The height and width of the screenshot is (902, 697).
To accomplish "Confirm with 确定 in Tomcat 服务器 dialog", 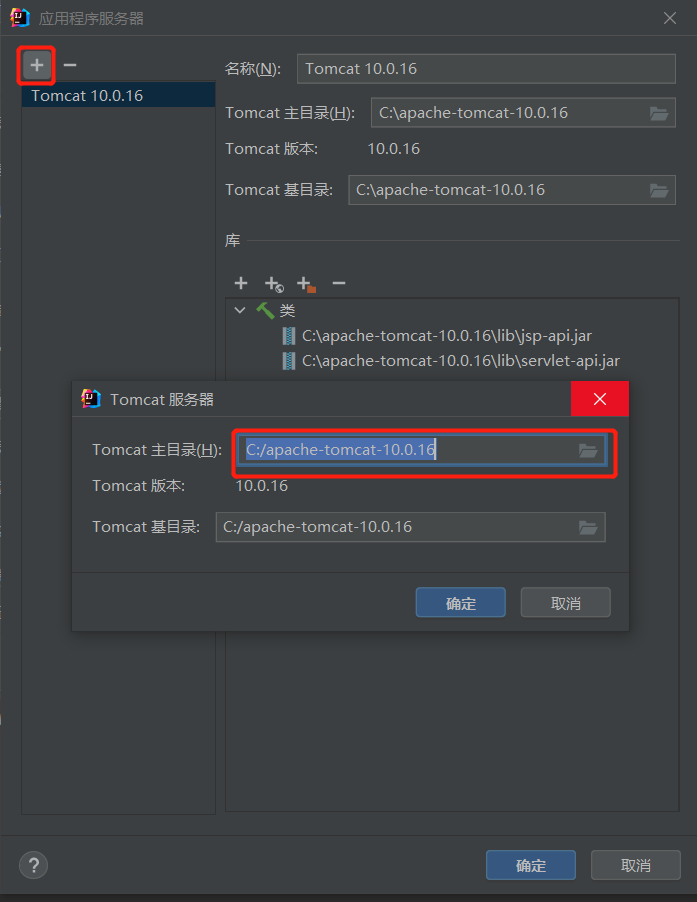I will click(461, 602).
